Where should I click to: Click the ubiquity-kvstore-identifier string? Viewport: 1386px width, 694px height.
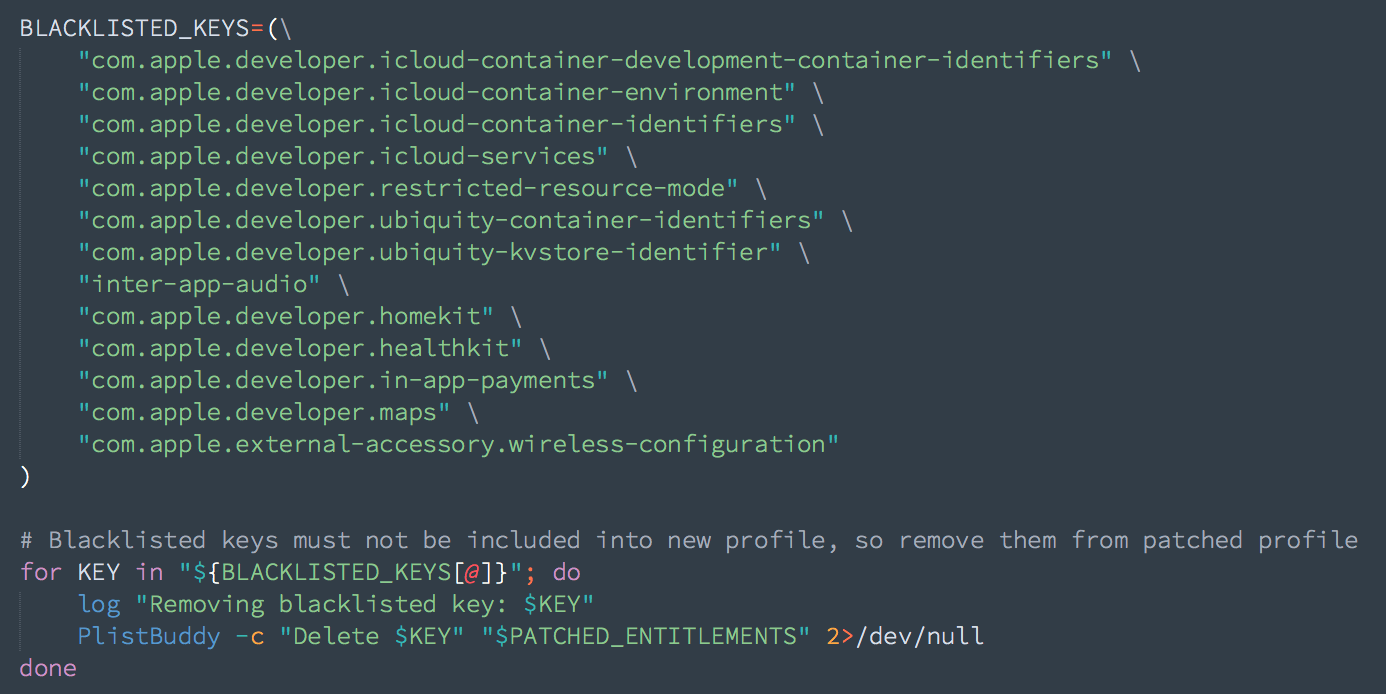[430, 252]
